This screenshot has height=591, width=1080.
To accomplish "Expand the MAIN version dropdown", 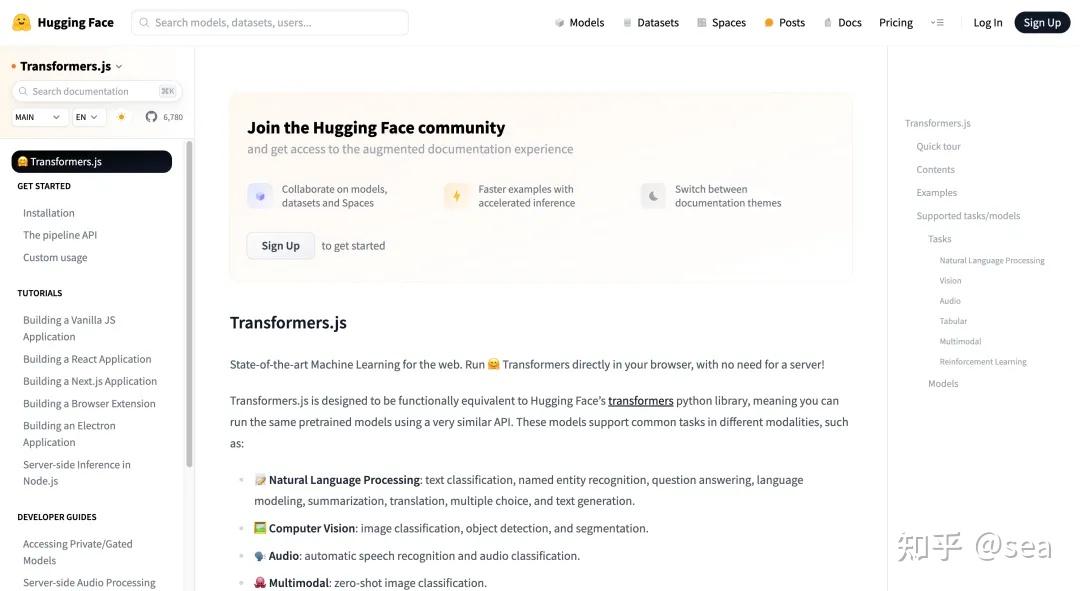I will [40, 117].
